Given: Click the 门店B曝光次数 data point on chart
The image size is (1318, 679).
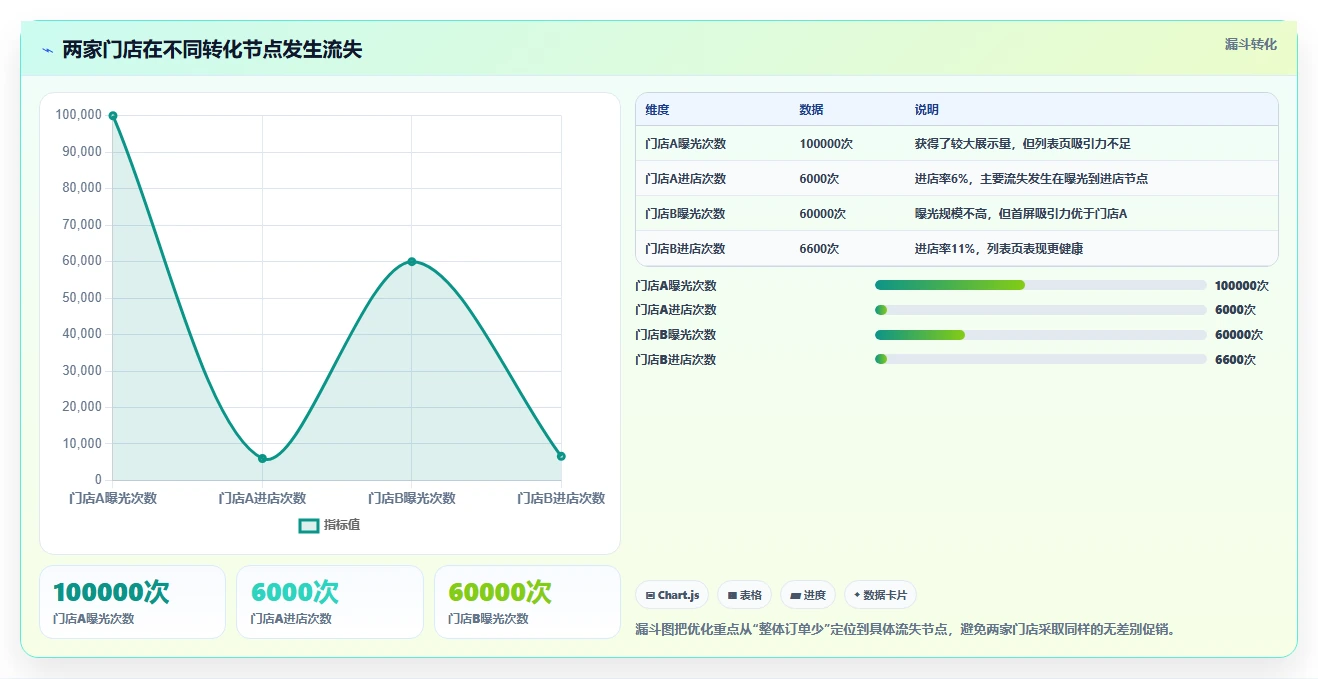Looking at the screenshot, I should tap(411, 261).
